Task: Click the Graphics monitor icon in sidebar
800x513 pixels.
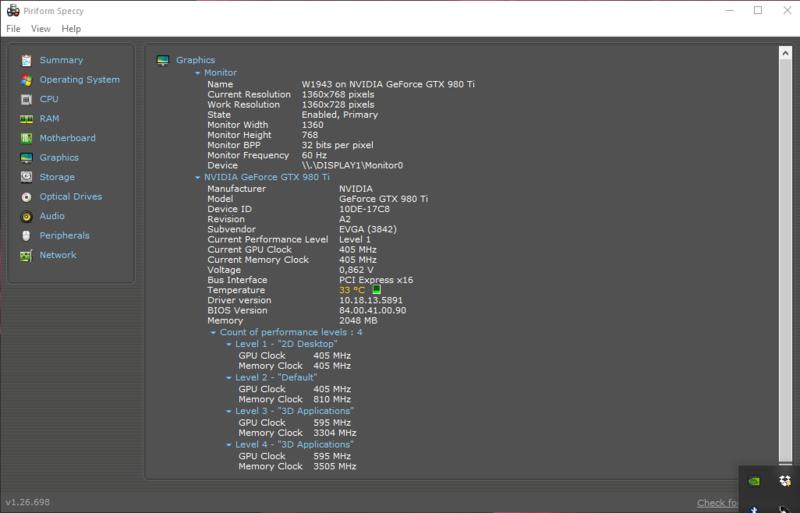Action: [27, 158]
